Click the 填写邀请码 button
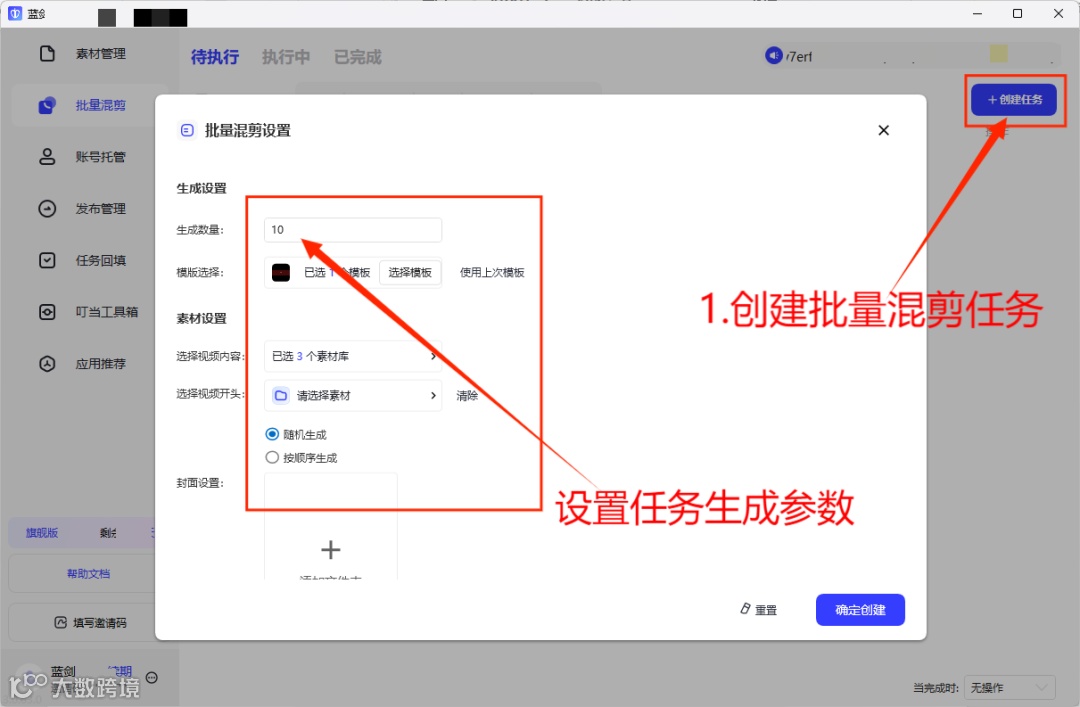This screenshot has height=707, width=1080. [x=90, y=623]
